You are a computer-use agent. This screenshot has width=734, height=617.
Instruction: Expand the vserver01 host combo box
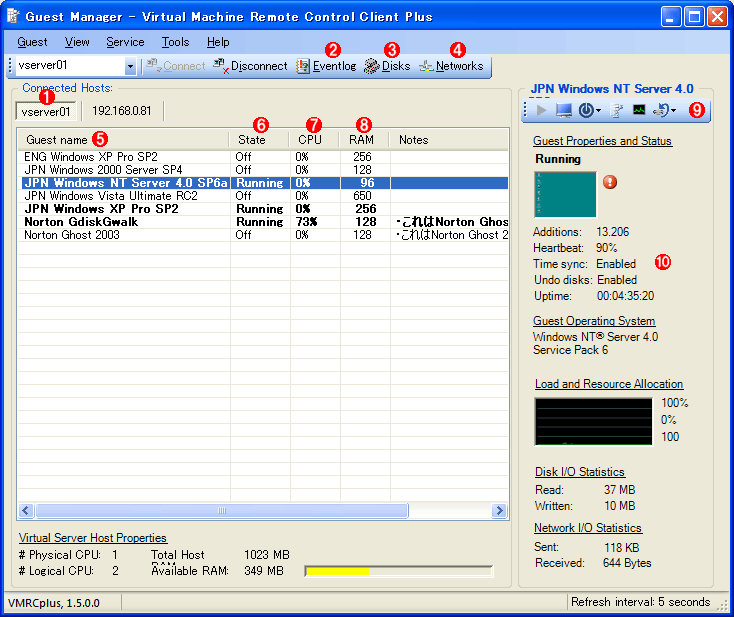click(130, 66)
